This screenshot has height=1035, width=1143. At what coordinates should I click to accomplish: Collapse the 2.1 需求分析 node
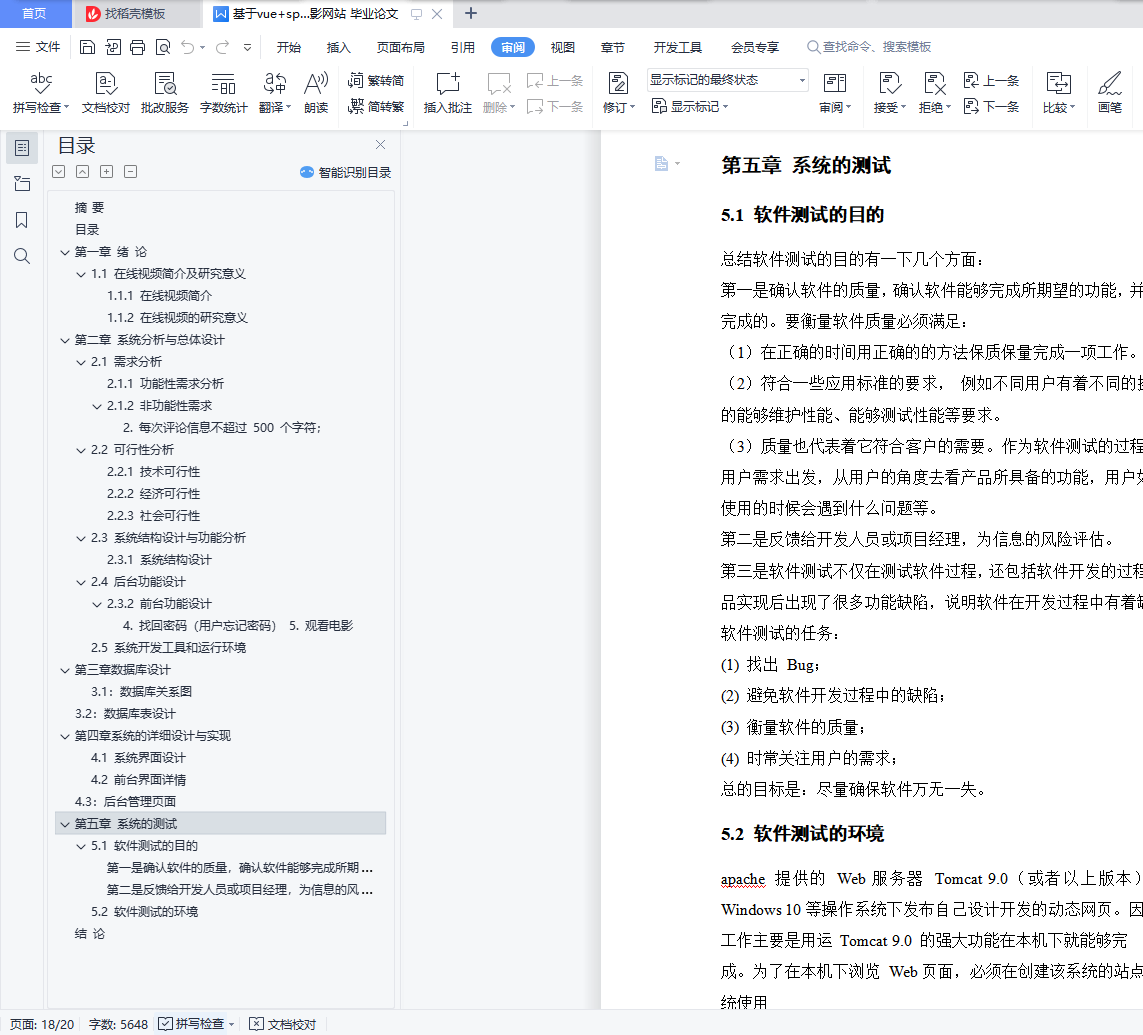point(81,362)
